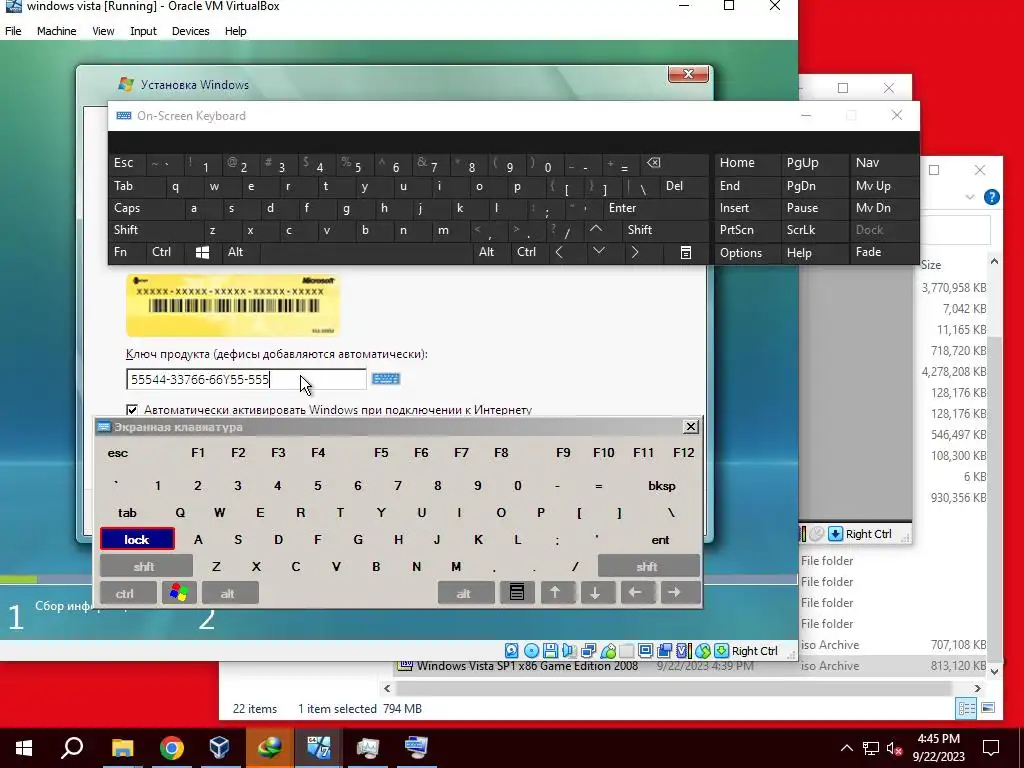Screen dimensions: 1024x768
Task: Open File Explorer from the Windows taskbar
Action: click(x=122, y=748)
